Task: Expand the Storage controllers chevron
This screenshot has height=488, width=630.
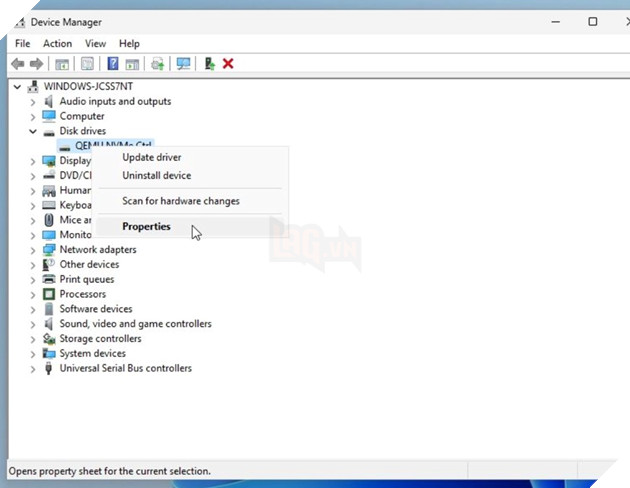Action: 33,339
